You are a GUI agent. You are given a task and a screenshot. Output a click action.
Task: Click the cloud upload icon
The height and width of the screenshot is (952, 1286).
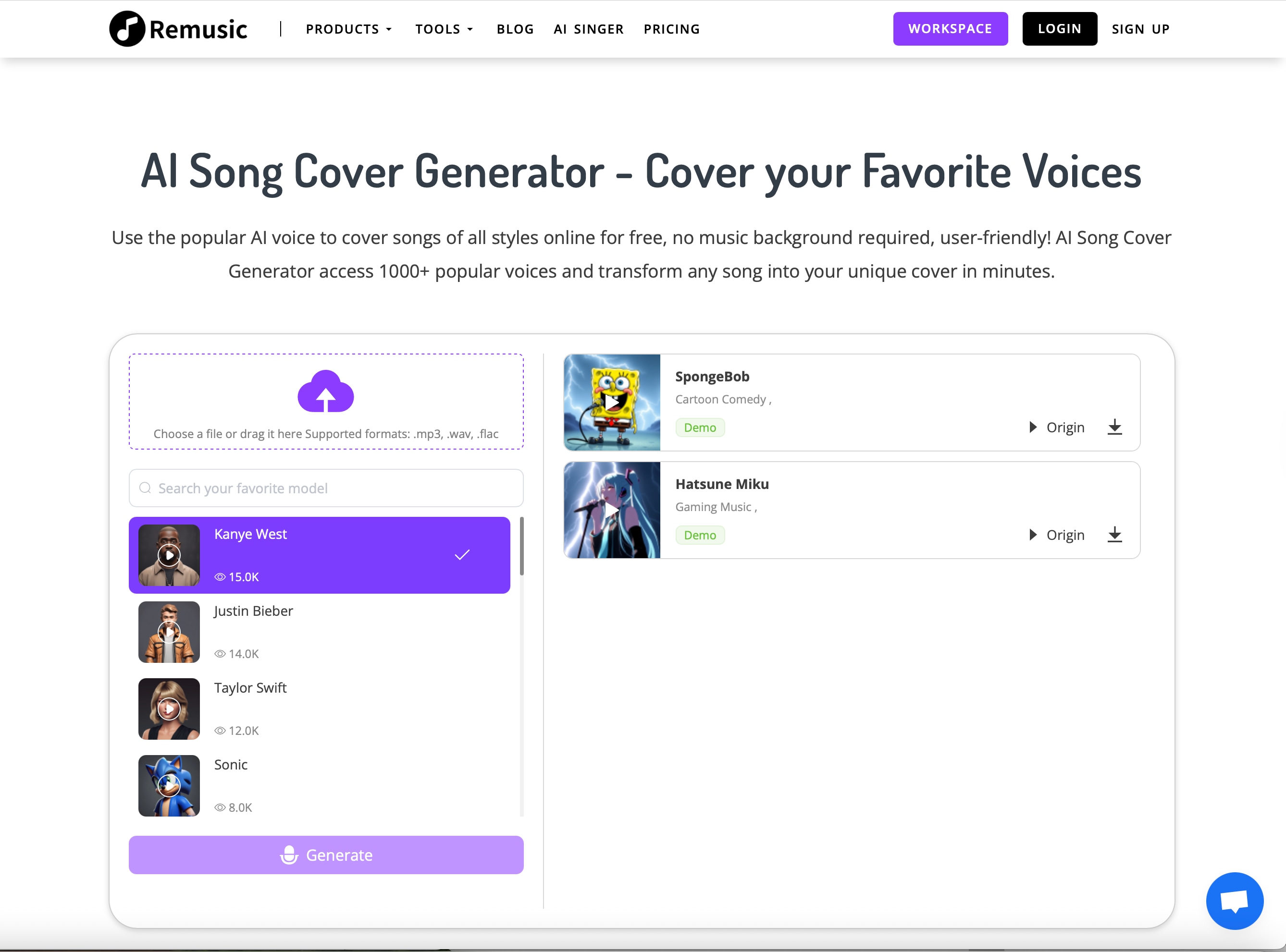point(326,391)
